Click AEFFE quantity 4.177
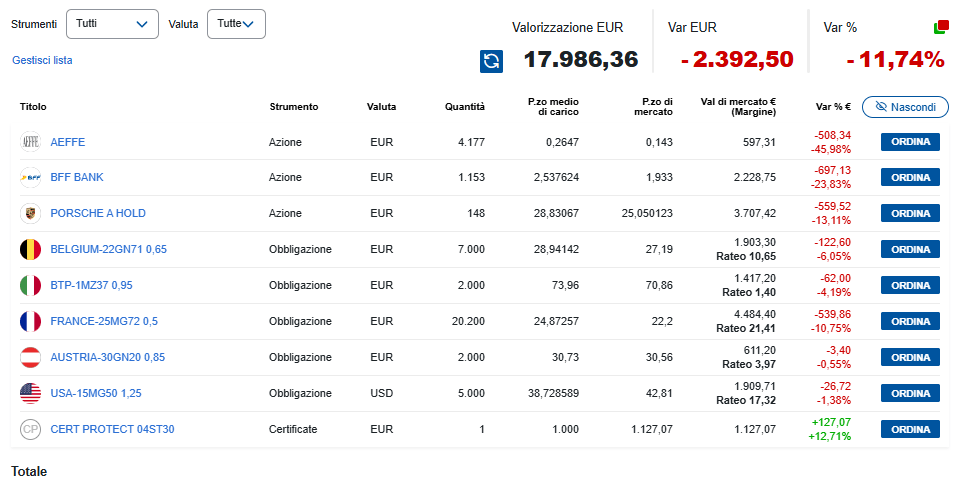Screen dimensions: 967x478 point(472,142)
